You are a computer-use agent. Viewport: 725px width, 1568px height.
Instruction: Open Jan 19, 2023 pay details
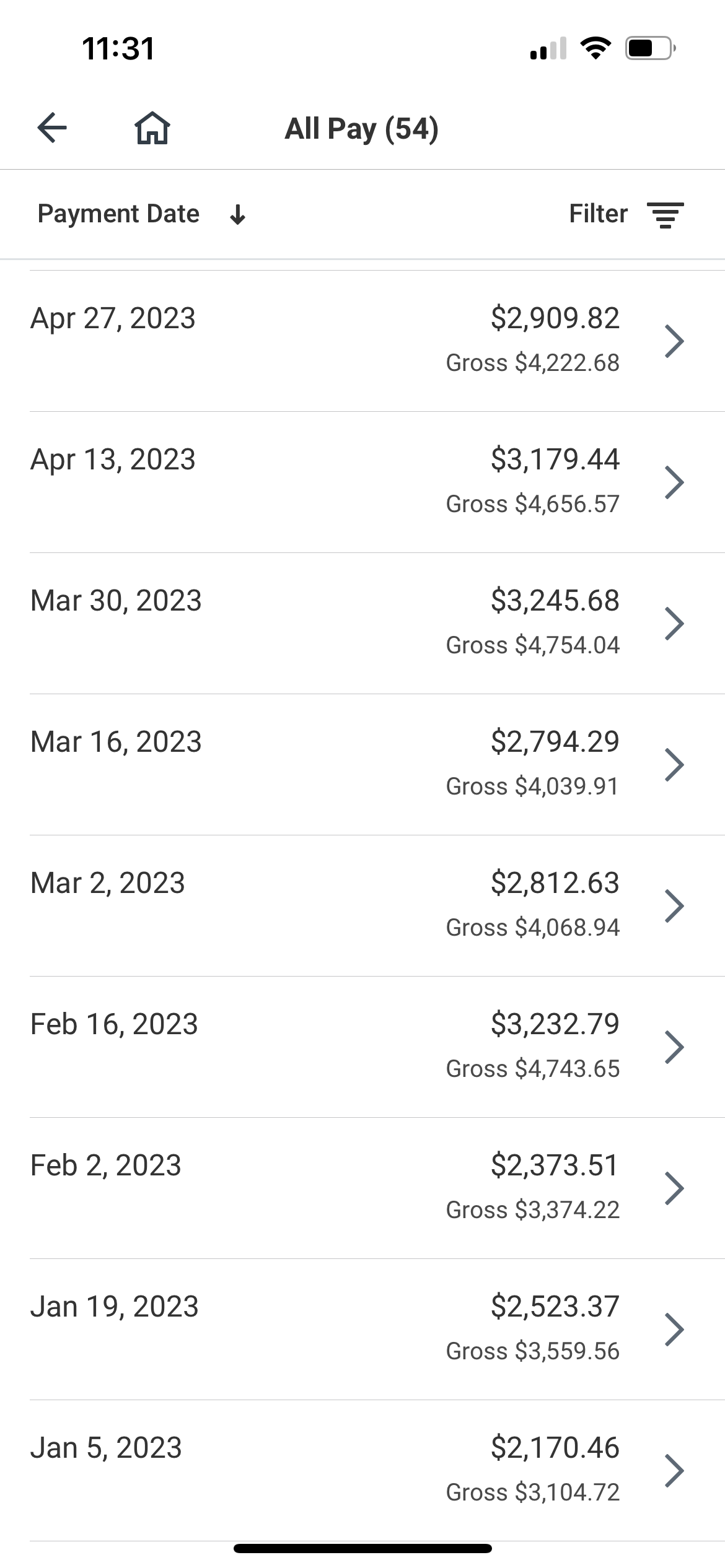362,1329
